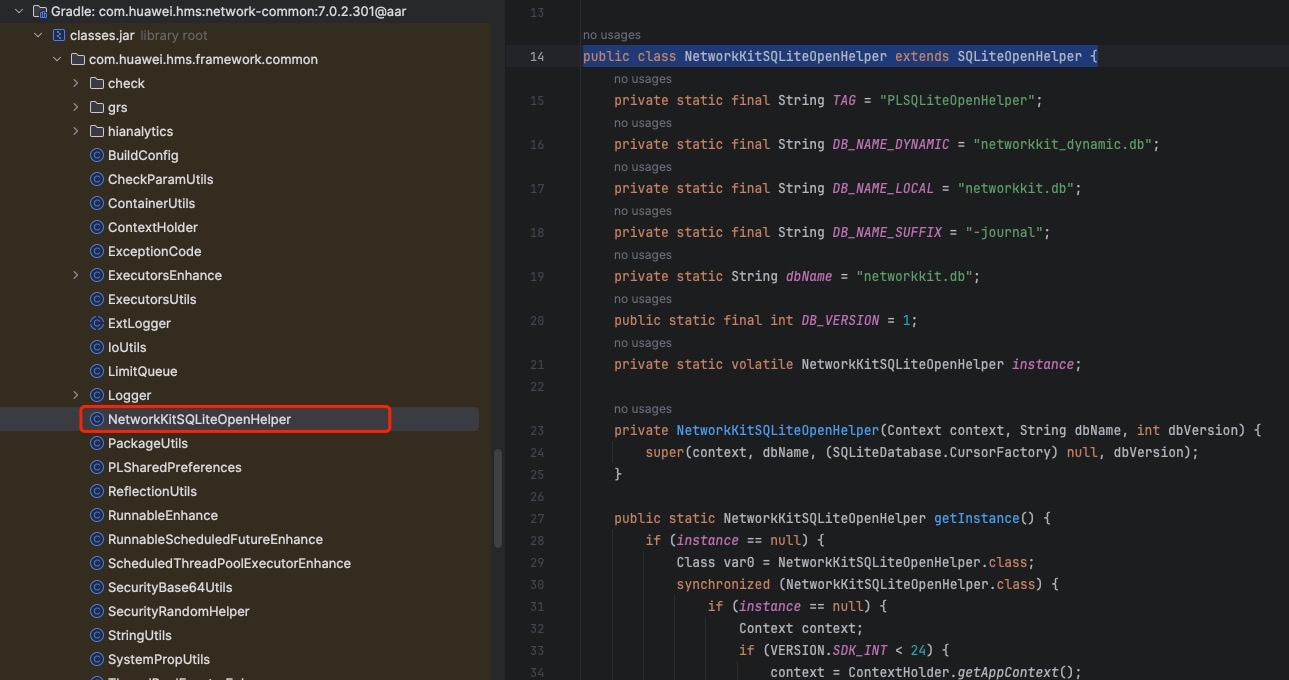Click the ExceptionCode class icon
This screenshot has height=680, width=1289.
(97, 251)
